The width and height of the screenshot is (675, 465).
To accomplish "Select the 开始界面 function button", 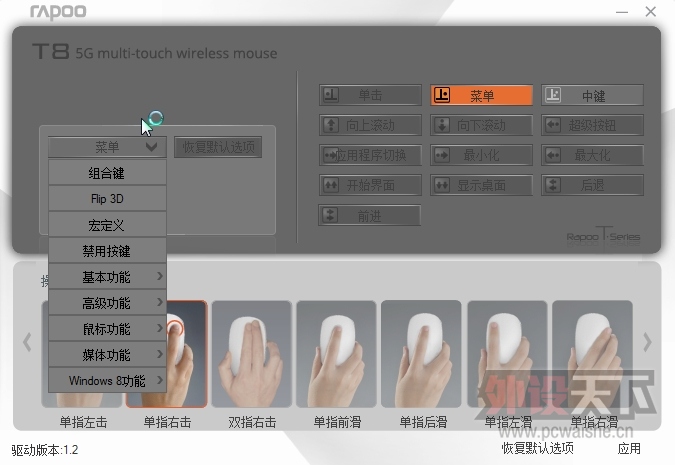I will tap(370, 185).
